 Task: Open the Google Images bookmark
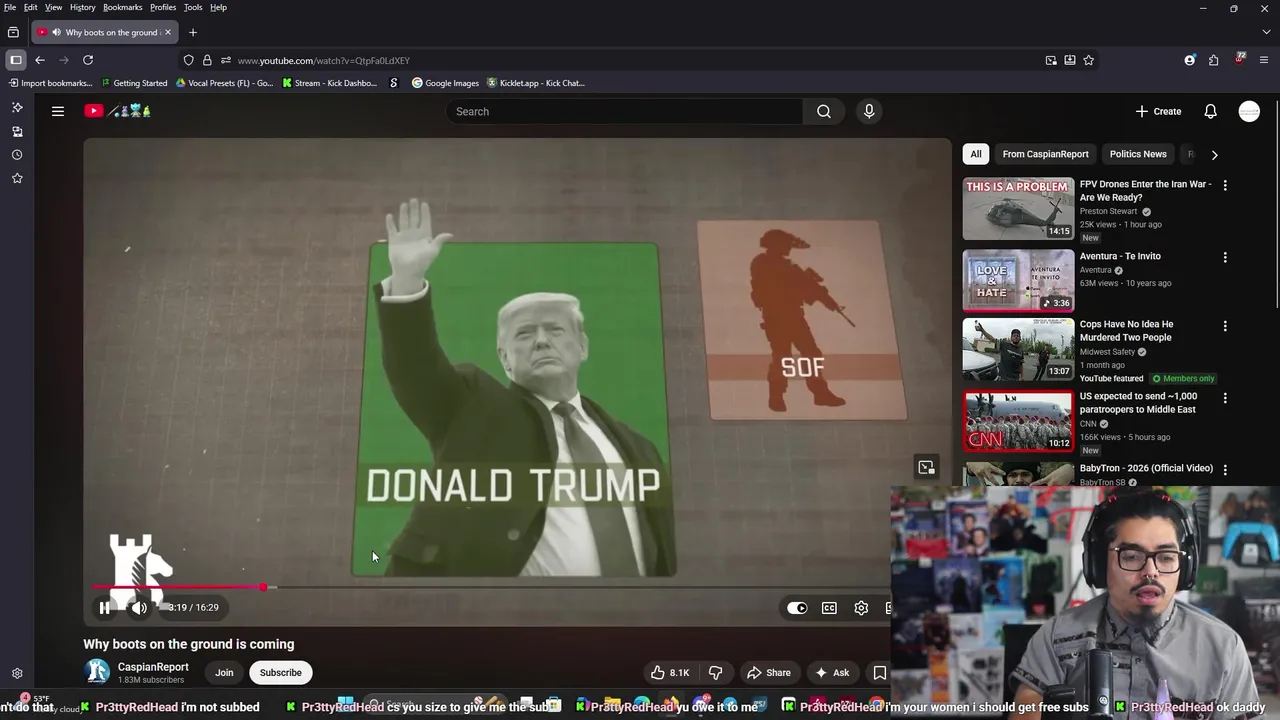[x=446, y=83]
